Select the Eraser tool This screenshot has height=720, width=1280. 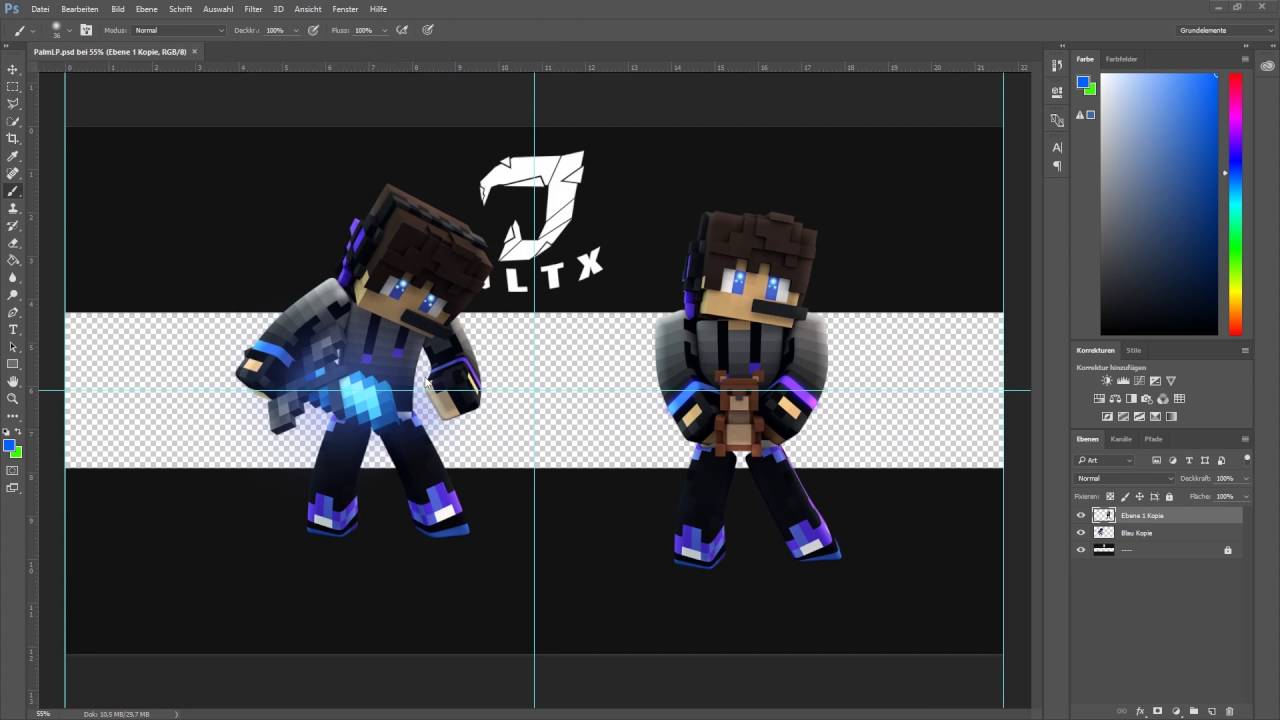(x=13, y=243)
